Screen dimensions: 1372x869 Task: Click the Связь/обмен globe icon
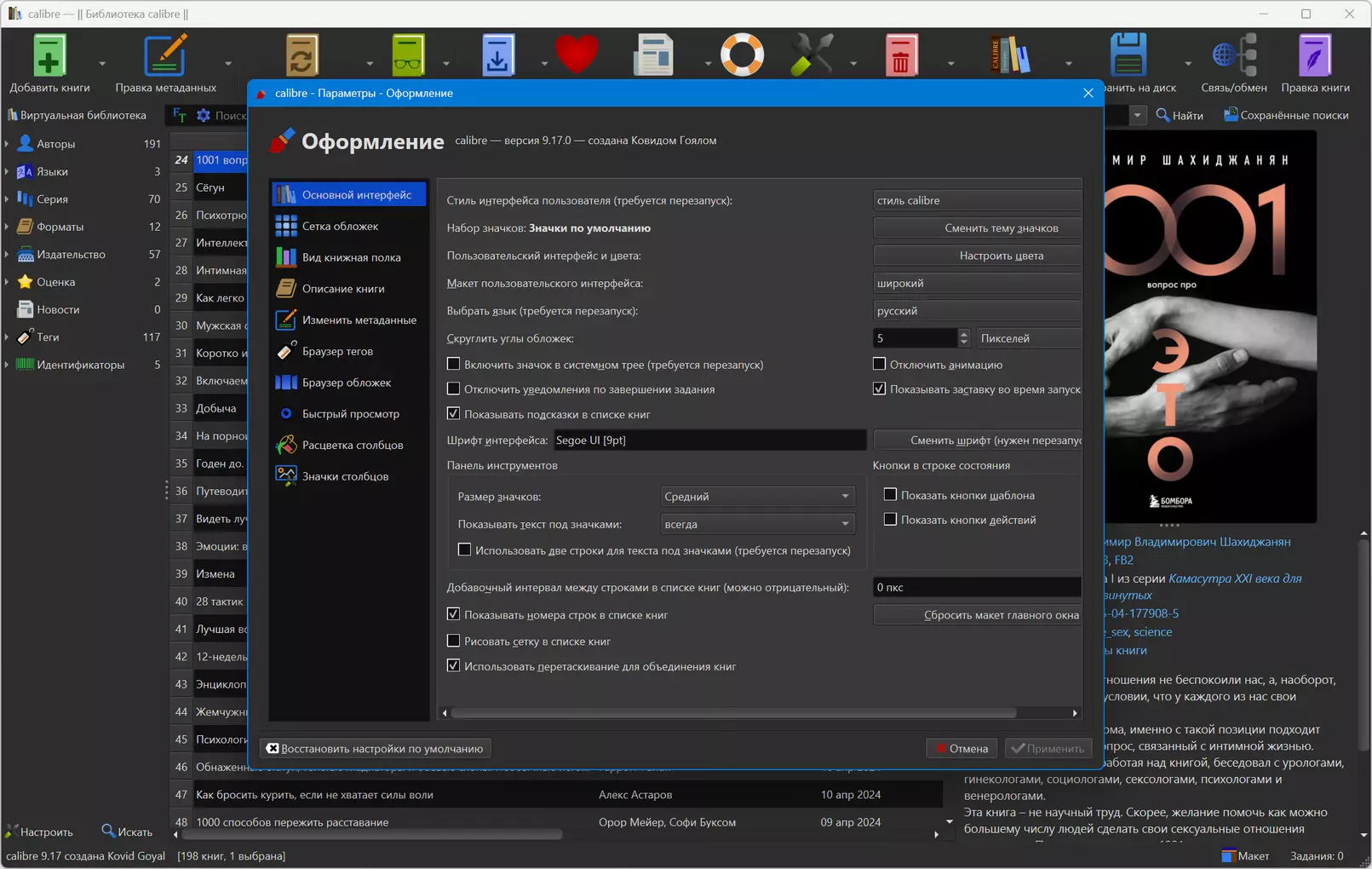point(1234,55)
